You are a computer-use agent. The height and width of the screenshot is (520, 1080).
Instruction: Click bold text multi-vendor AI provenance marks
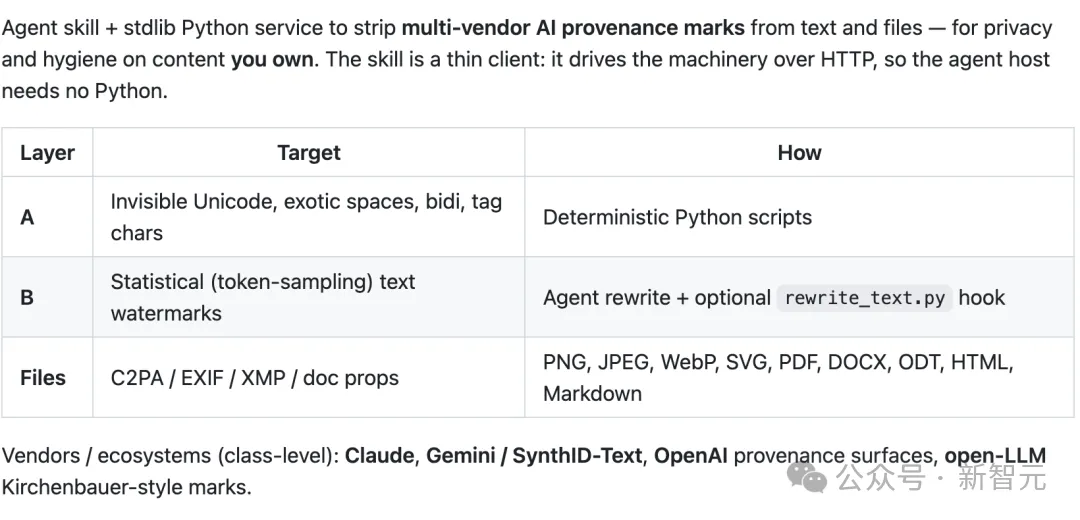click(573, 28)
